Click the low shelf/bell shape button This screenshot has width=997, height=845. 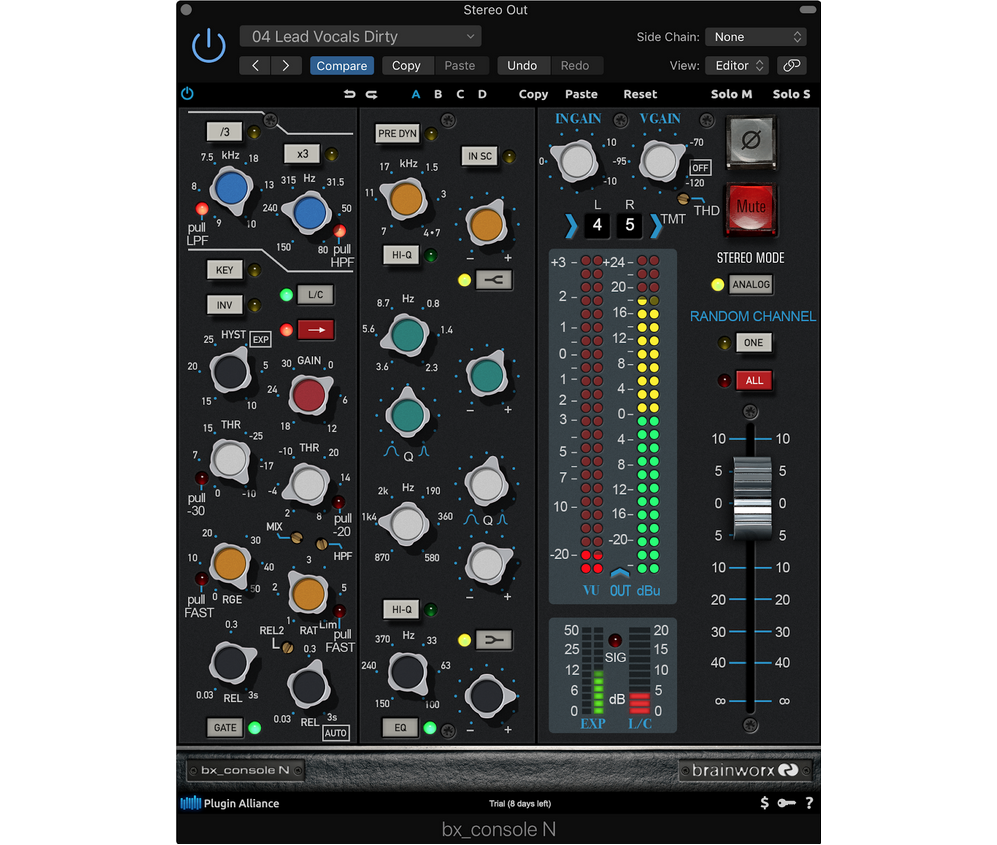point(493,640)
